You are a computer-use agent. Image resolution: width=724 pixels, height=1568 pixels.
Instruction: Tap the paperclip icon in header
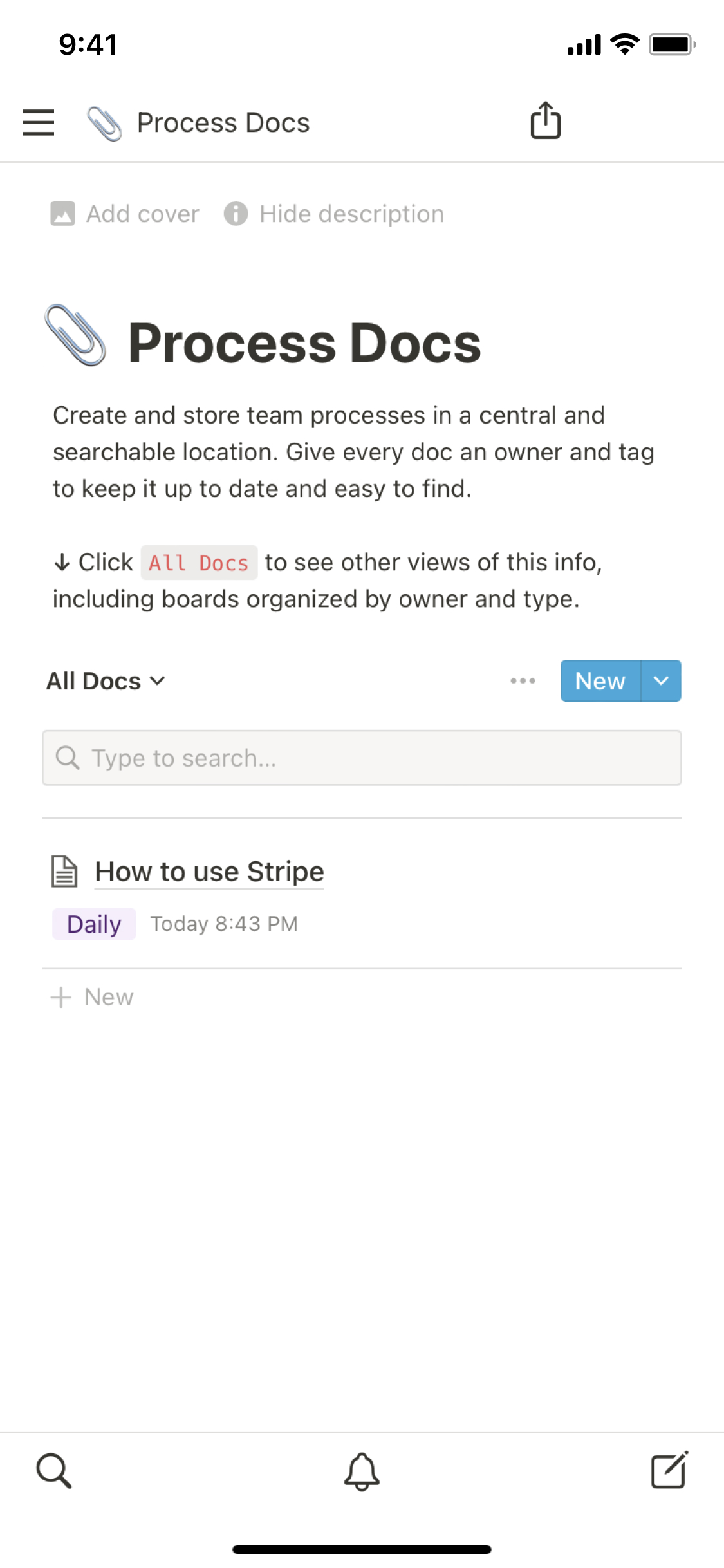104,123
